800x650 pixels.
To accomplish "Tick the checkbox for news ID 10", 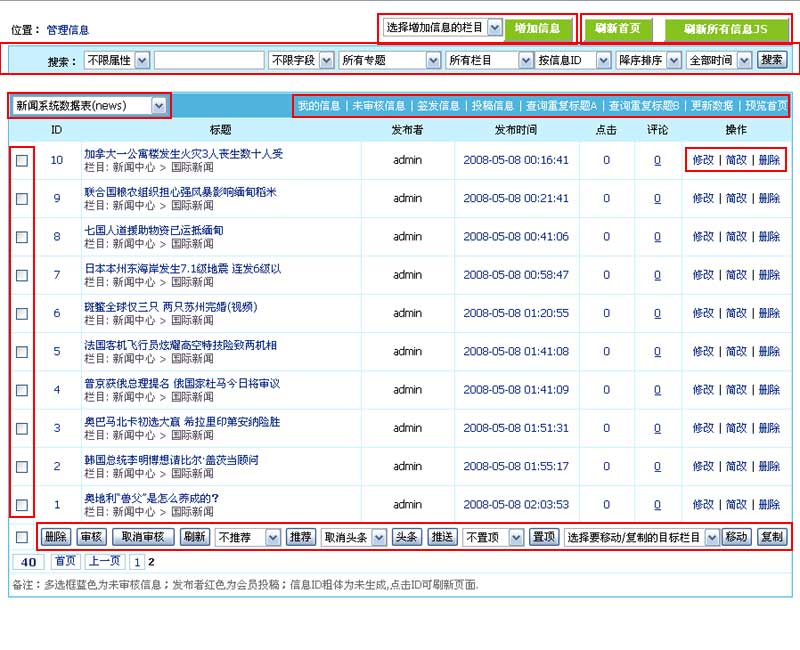I will 22,161.
